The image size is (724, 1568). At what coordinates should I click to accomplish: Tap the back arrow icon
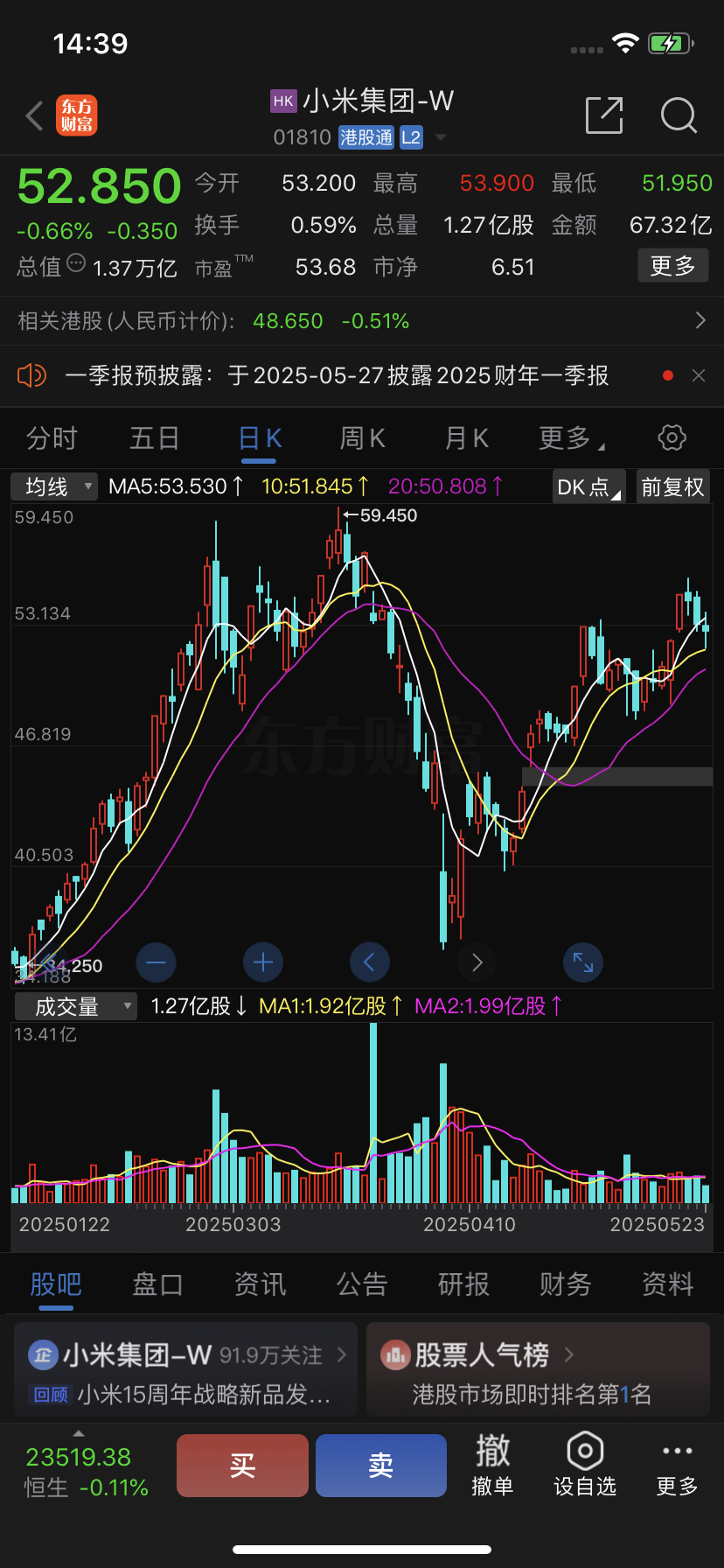point(35,115)
